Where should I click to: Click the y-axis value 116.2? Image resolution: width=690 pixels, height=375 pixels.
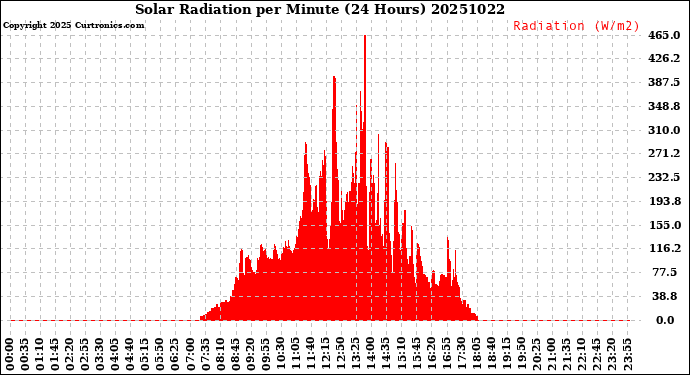664,249
